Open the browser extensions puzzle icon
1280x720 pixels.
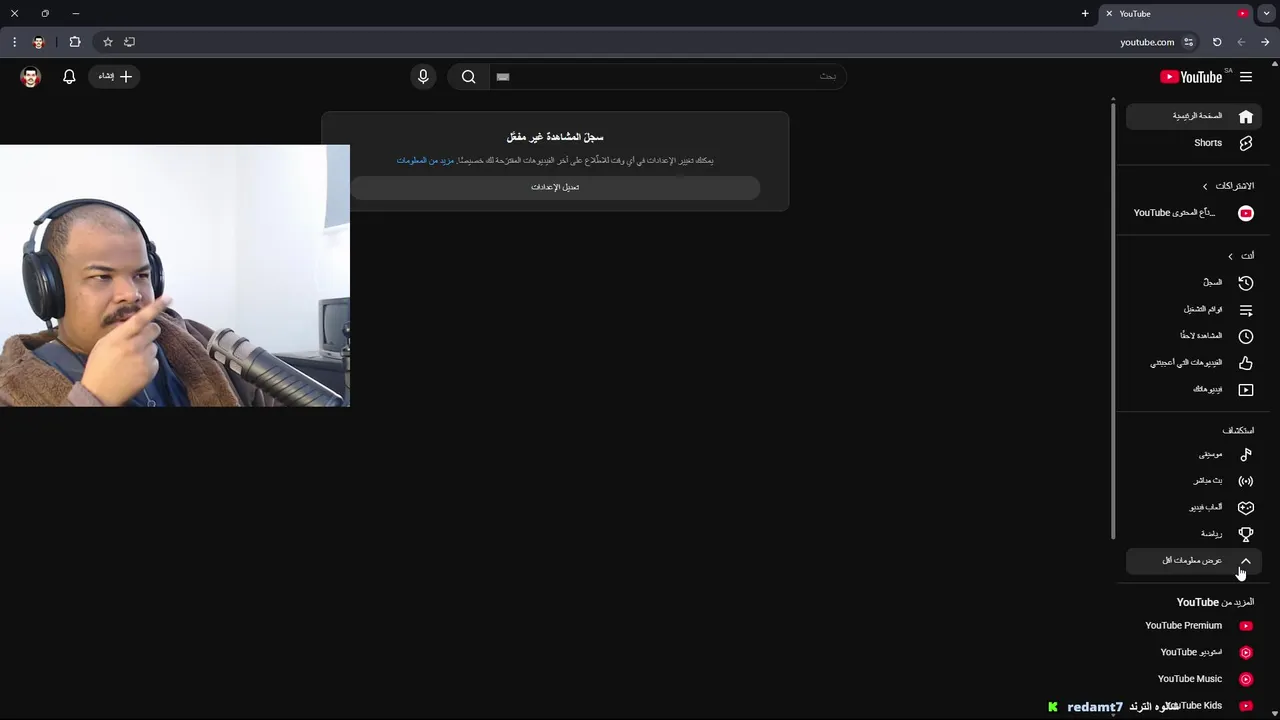point(75,42)
